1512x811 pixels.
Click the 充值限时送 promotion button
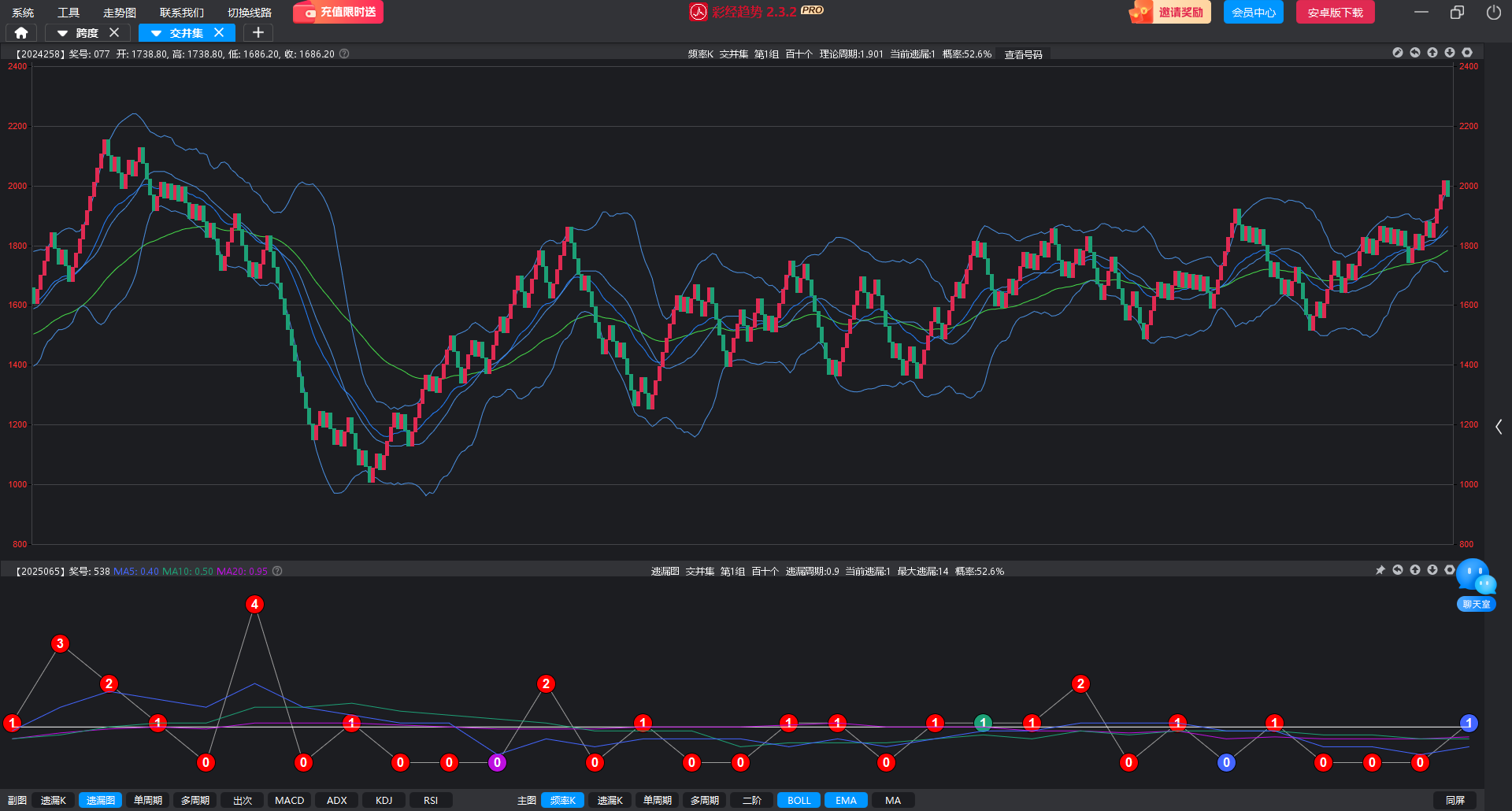(339, 12)
